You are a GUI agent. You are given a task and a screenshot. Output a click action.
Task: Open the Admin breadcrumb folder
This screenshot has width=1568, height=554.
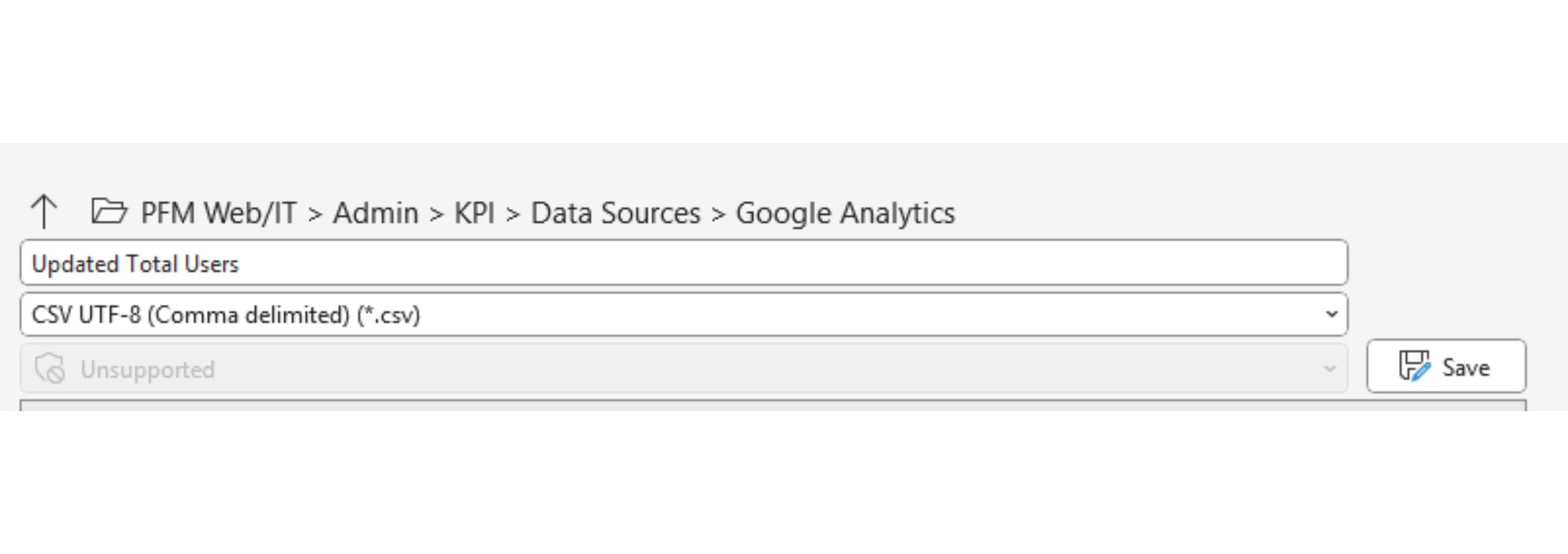pyautogui.click(x=376, y=213)
